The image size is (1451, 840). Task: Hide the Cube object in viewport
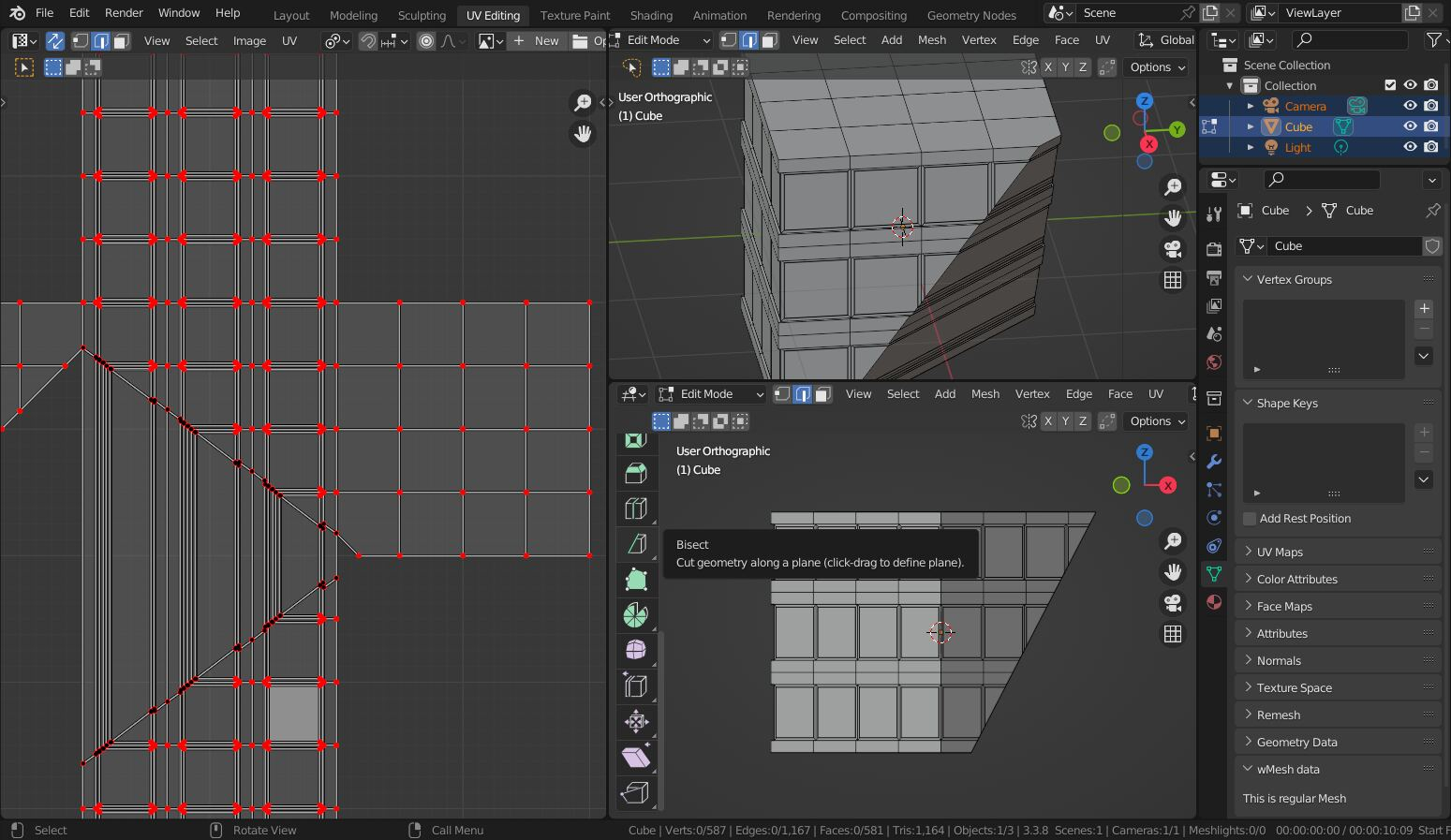coord(1410,126)
